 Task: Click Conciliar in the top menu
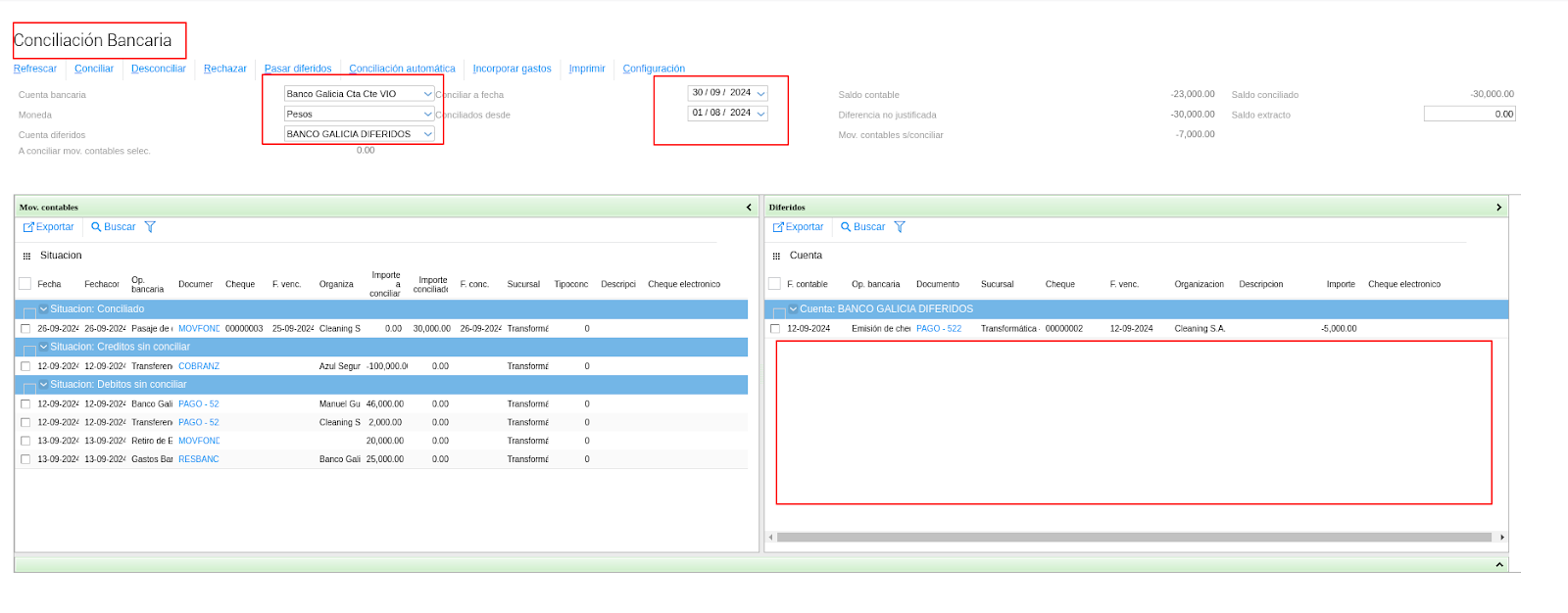coord(94,69)
